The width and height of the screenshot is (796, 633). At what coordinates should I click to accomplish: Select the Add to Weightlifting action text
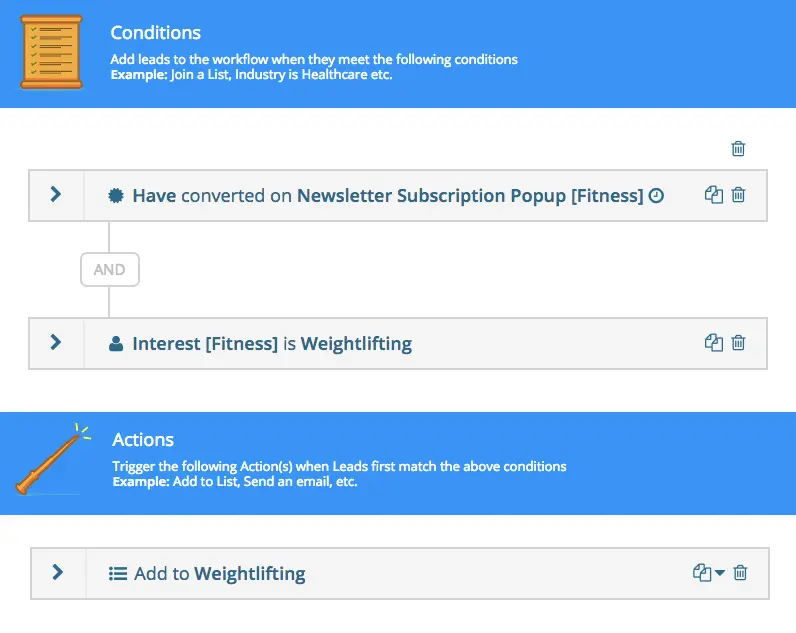pos(220,574)
